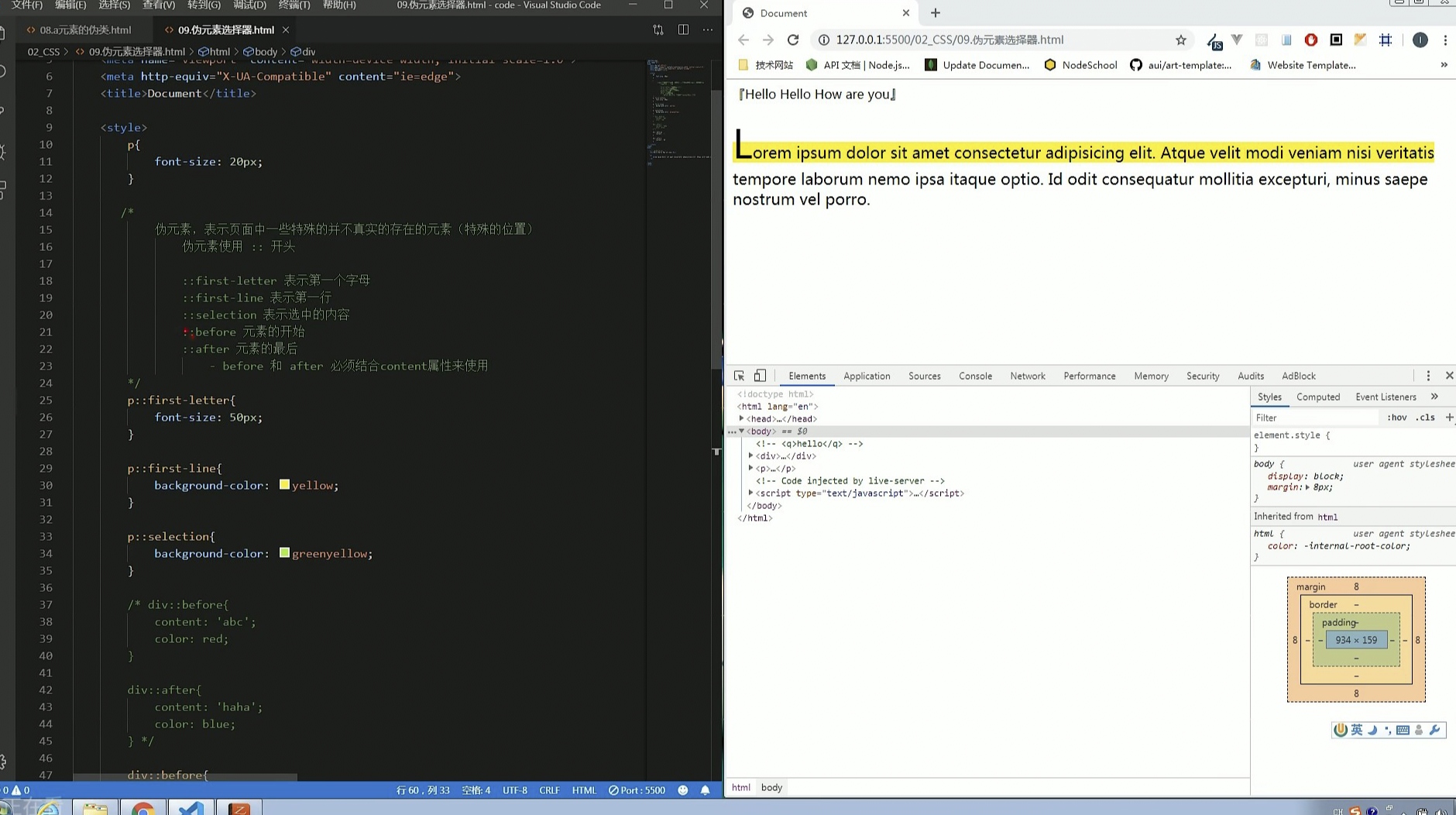Click the Chrome profile avatar icon
1456x815 pixels.
click(1420, 40)
